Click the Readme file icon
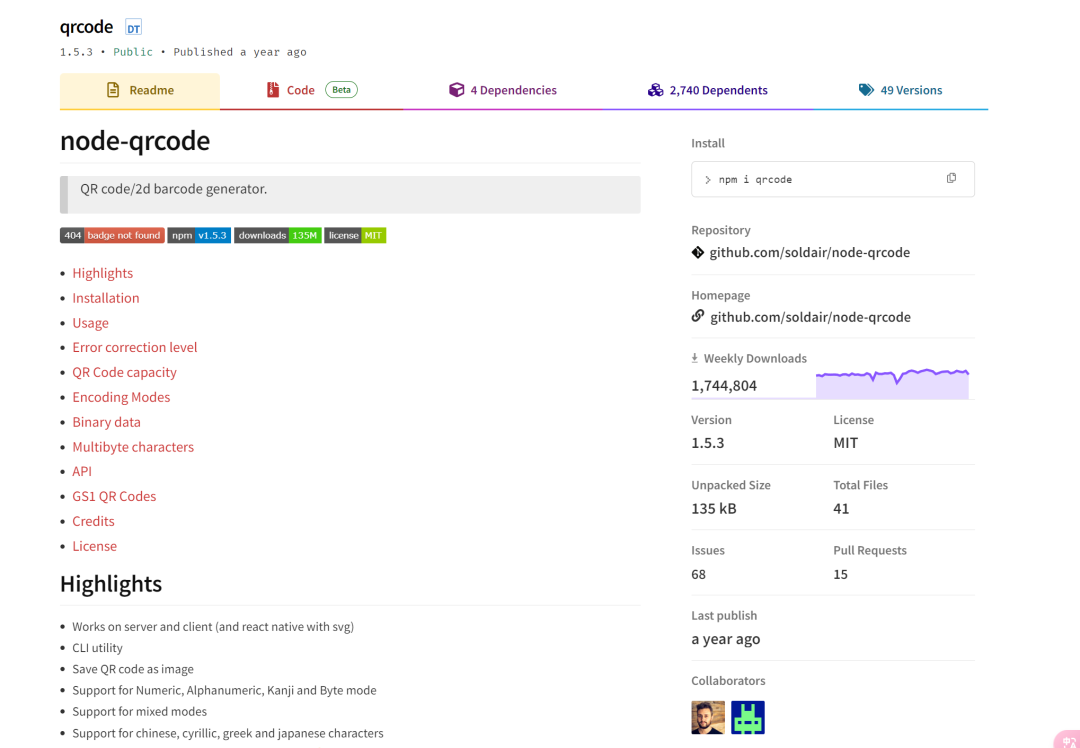Viewport: 1080px width, 748px height. click(113, 90)
